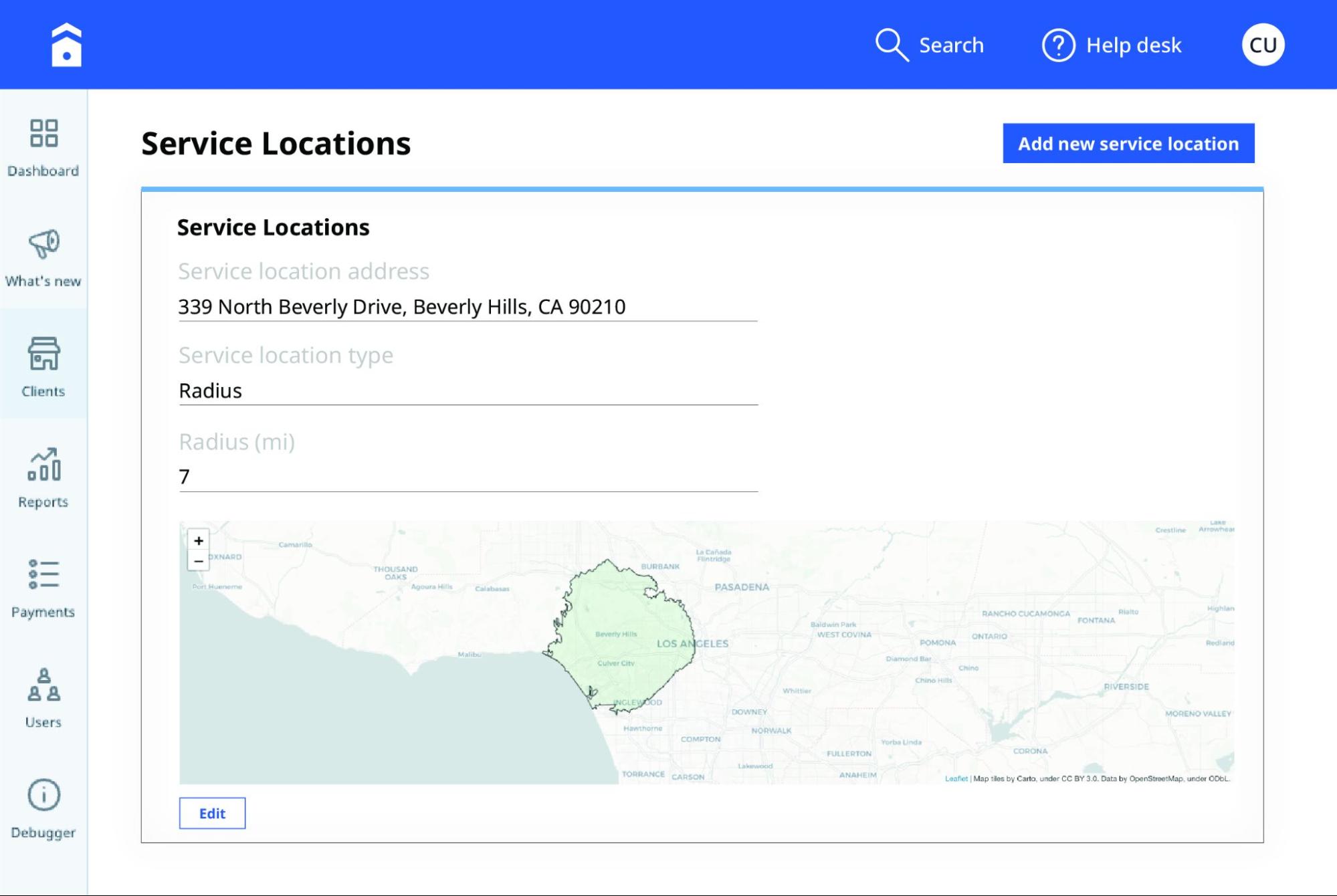Click the Payments menu label

(x=43, y=612)
